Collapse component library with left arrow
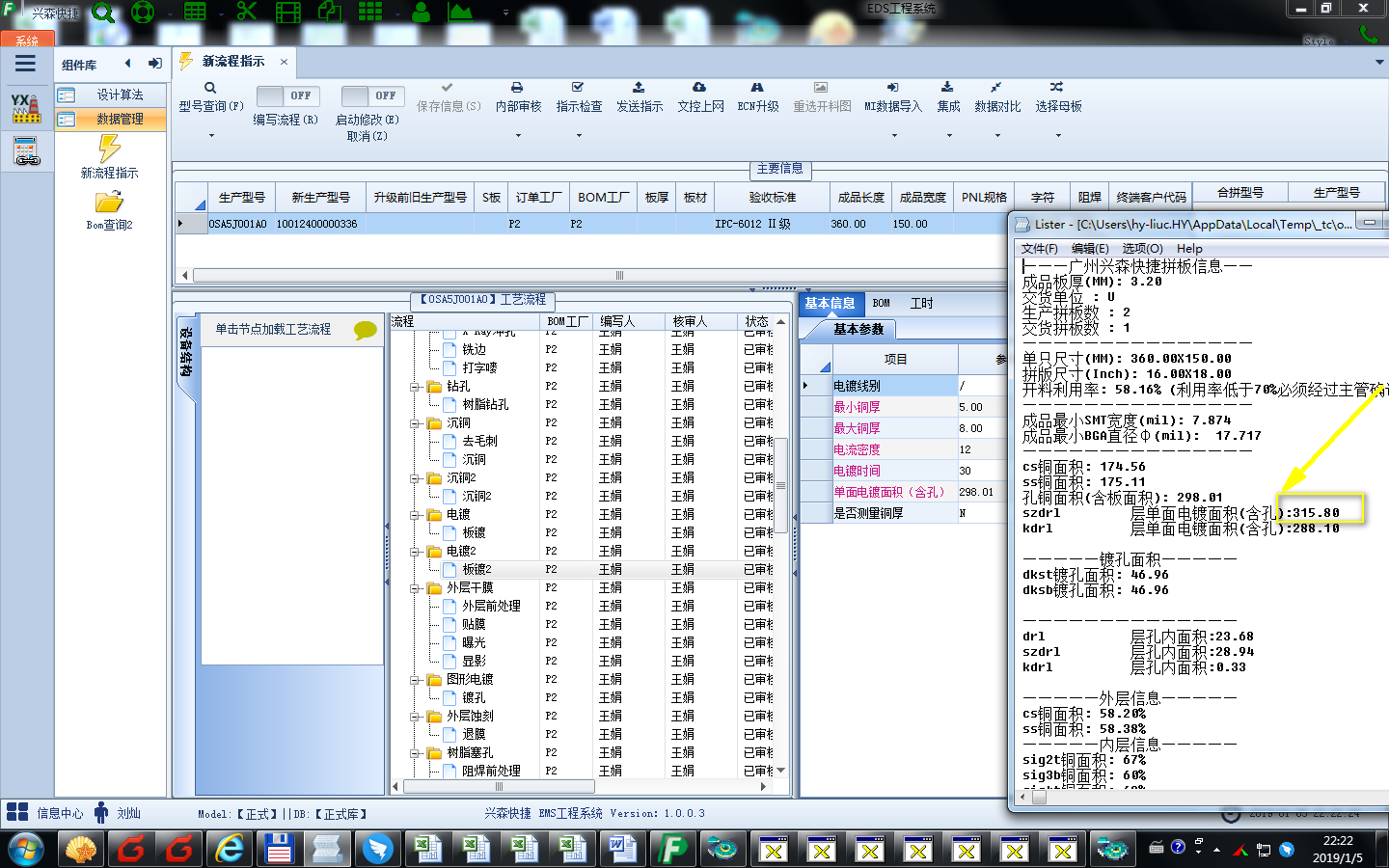 [x=127, y=64]
